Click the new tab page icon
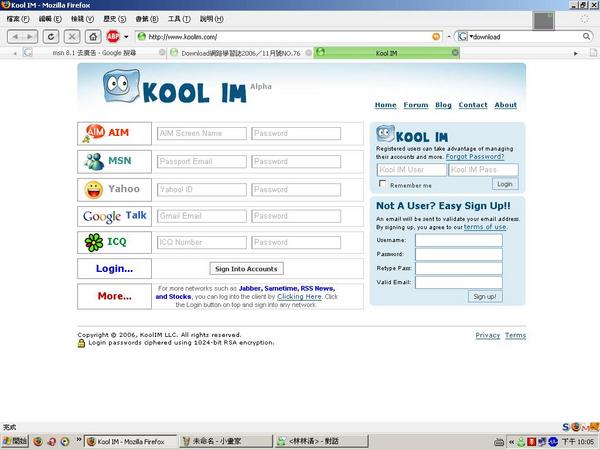This screenshot has height=450, width=600. pyautogui.click(x=593, y=52)
